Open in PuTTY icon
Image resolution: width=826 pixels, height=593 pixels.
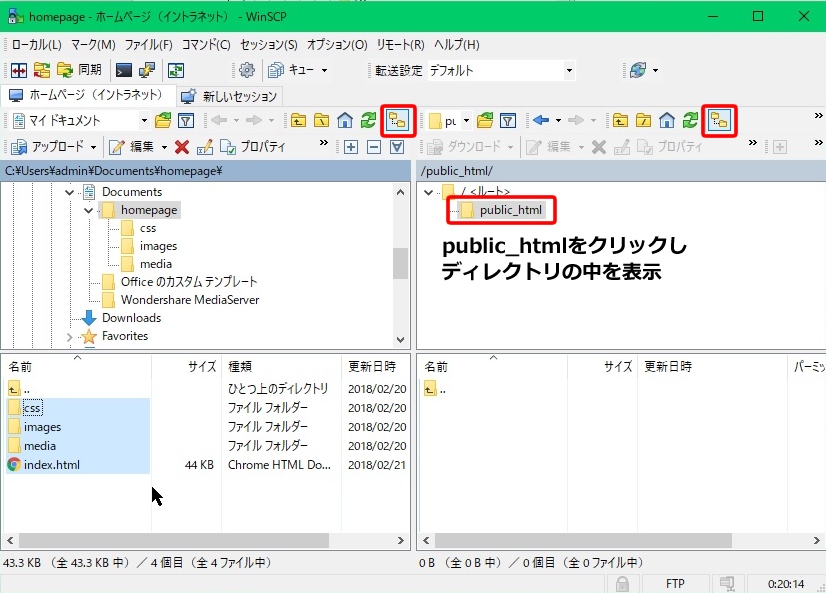(146, 70)
